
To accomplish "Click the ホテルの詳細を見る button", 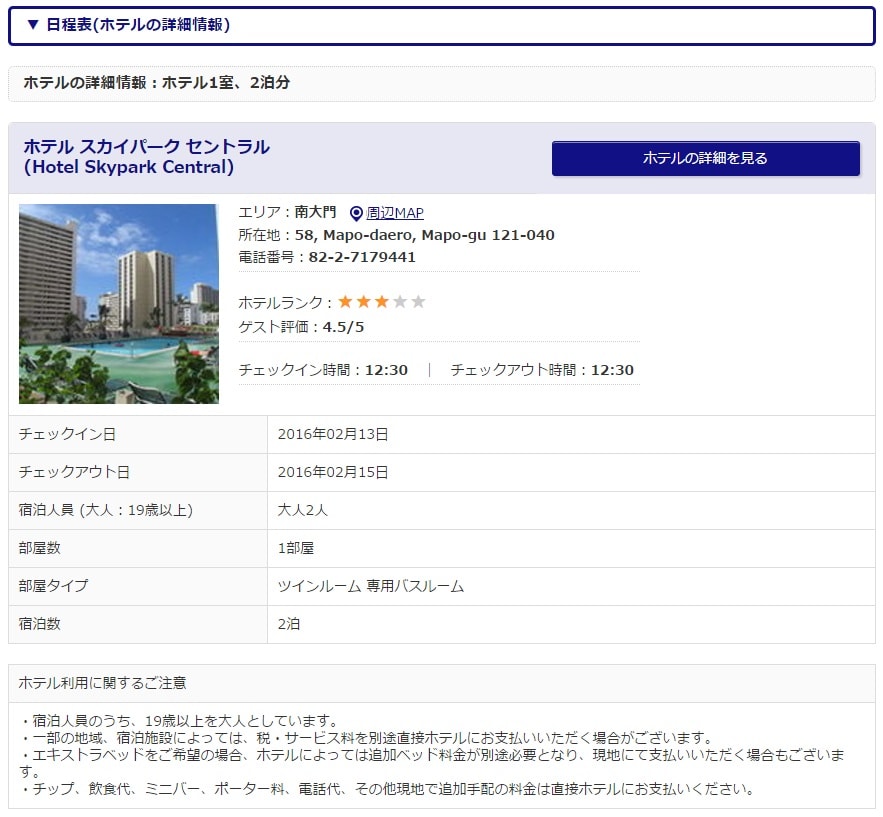I will [x=705, y=158].
